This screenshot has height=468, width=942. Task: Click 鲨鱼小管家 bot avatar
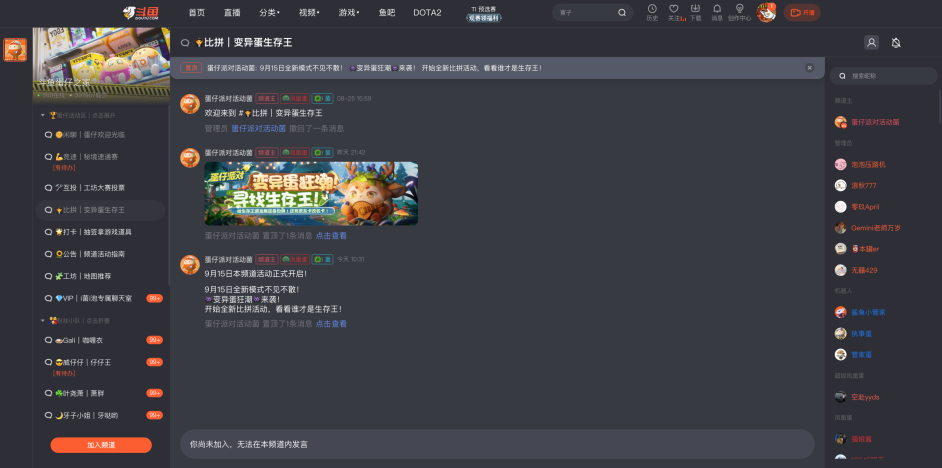(x=840, y=312)
